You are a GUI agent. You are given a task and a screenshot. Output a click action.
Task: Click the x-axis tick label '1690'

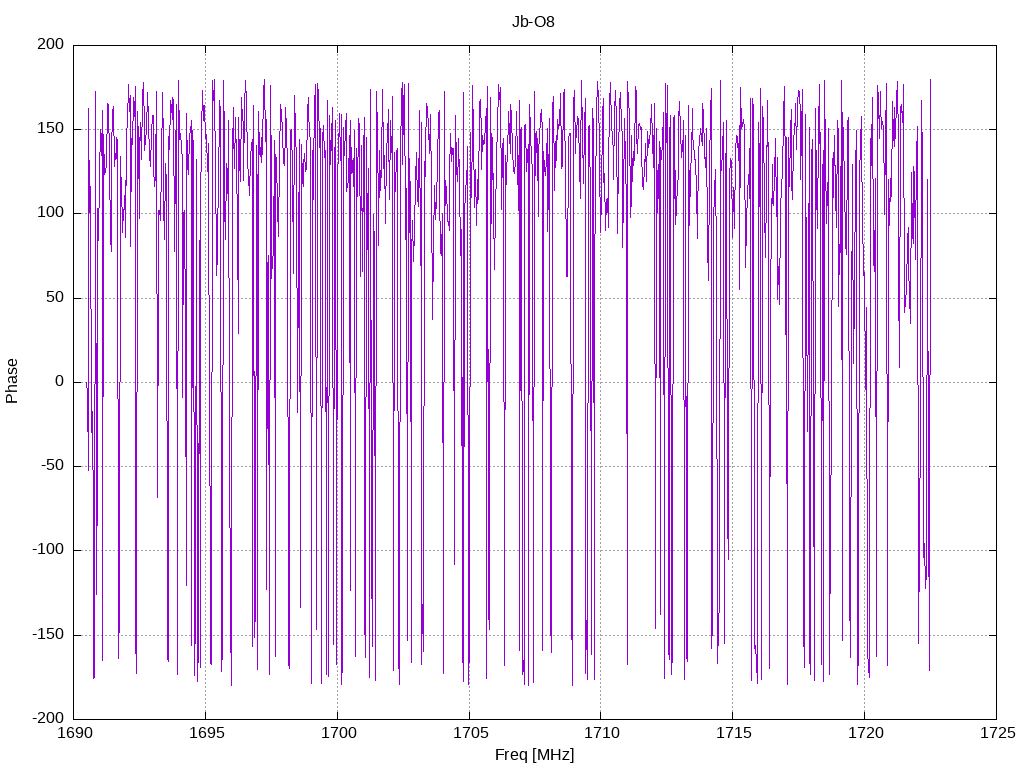[x=75, y=733]
